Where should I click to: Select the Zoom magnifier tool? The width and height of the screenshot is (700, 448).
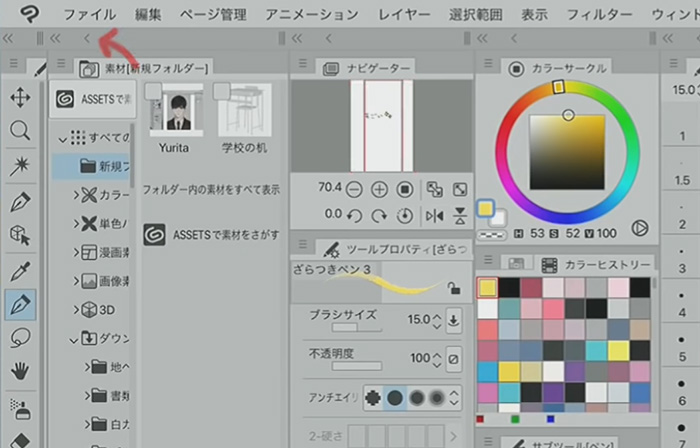pos(19,131)
